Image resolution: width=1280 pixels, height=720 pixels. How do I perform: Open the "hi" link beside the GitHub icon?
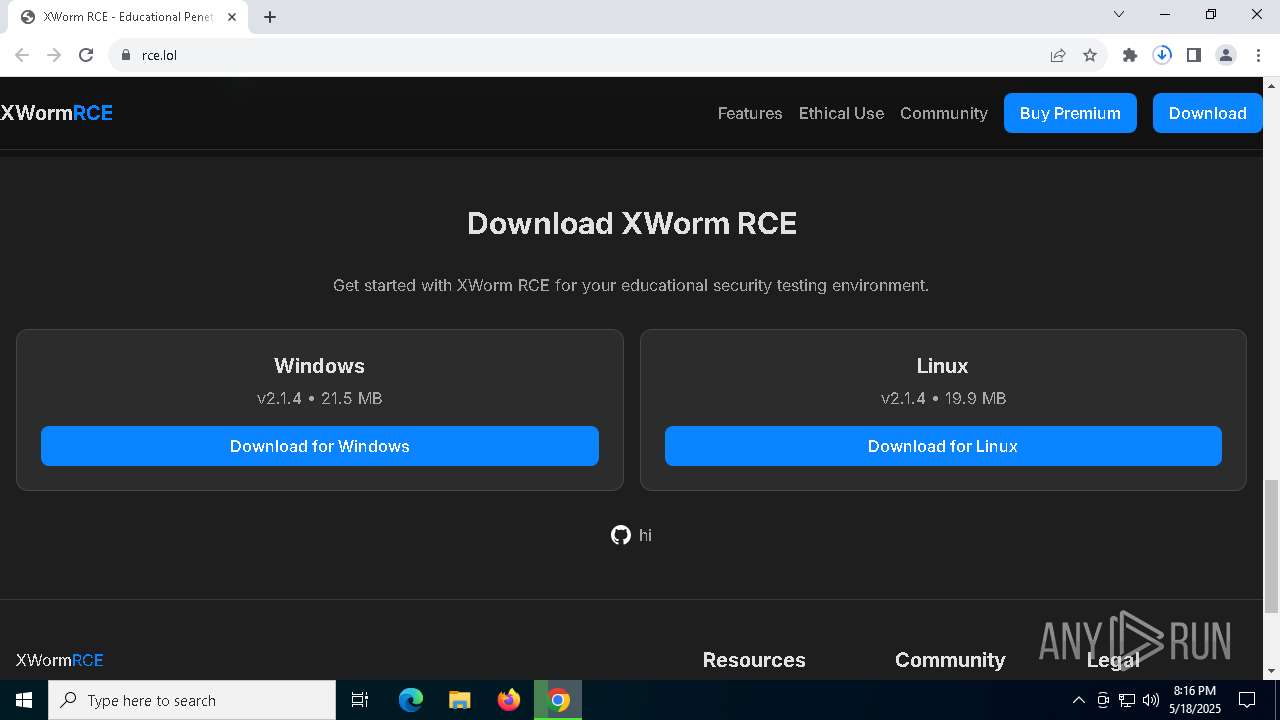pos(645,535)
